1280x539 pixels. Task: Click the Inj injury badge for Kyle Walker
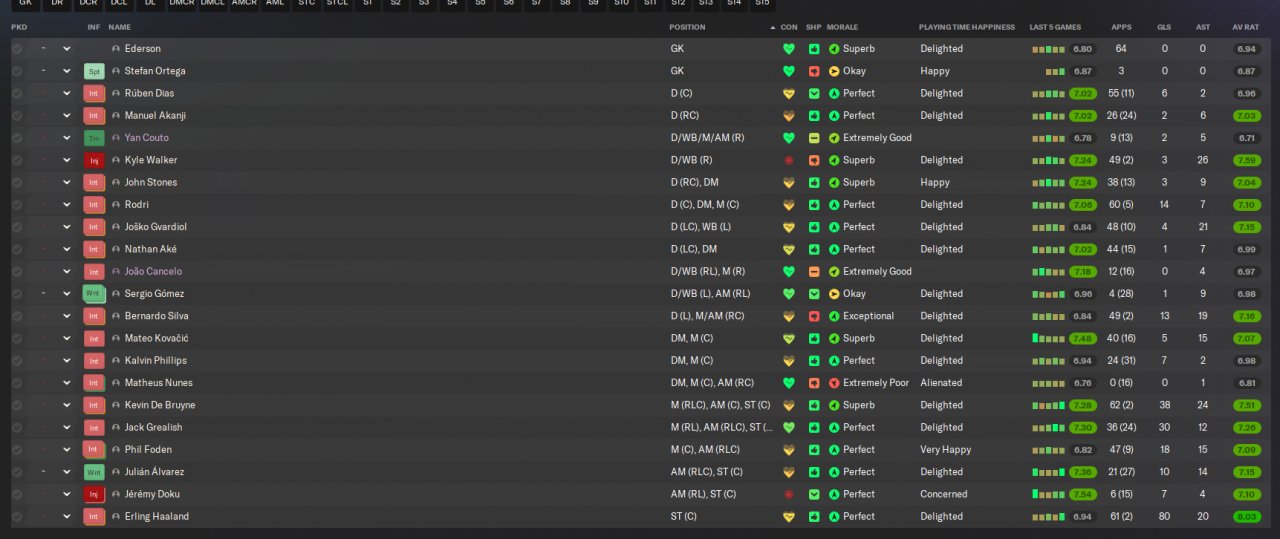[x=94, y=160]
